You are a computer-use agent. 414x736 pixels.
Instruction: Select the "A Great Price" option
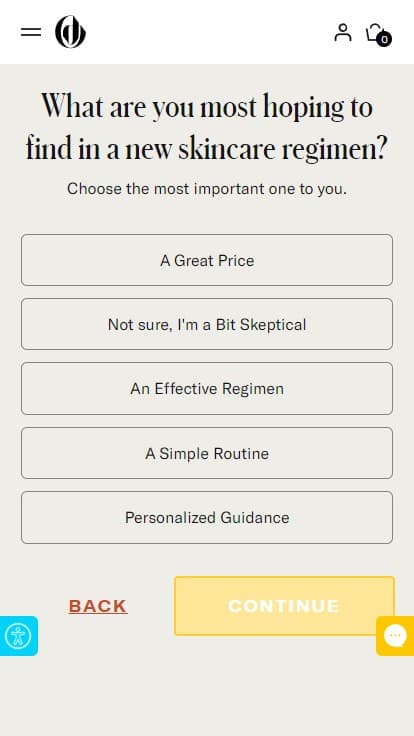207,260
